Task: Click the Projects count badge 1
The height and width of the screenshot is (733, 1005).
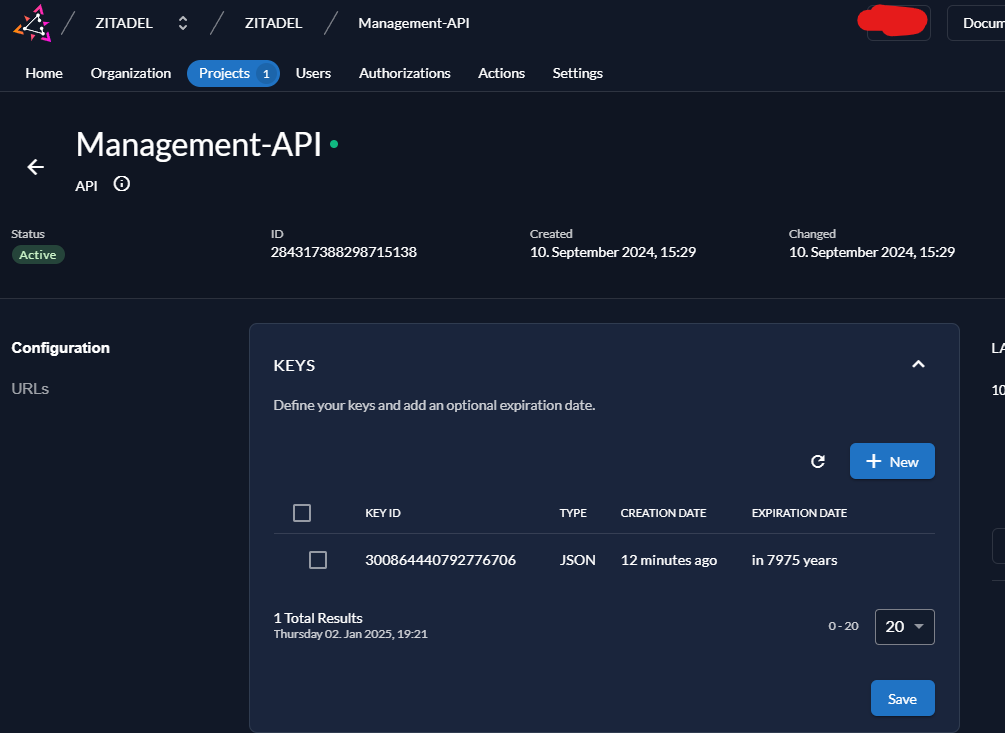Action: coord(266,74)
